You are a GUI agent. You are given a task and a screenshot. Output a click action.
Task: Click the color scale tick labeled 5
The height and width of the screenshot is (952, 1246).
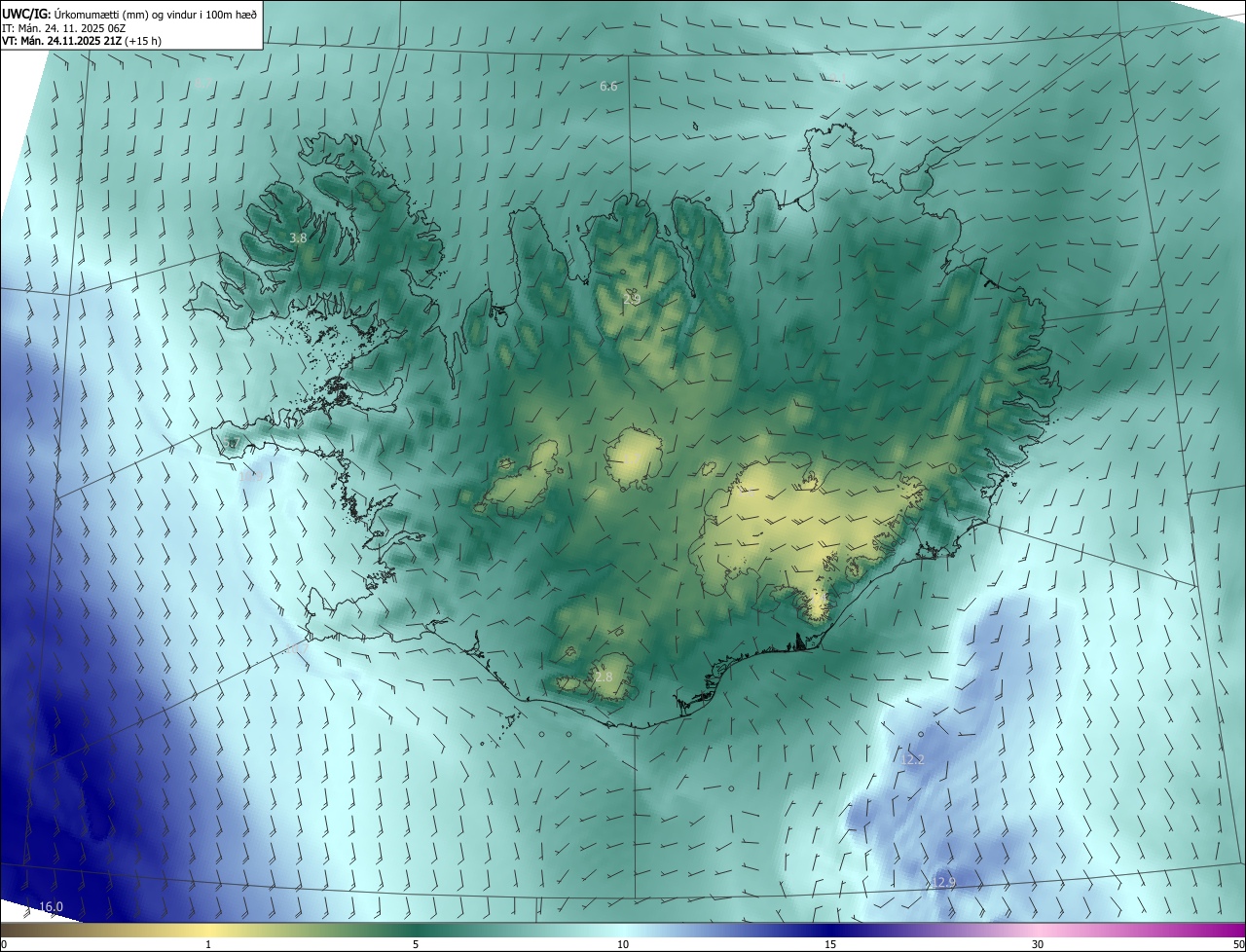(416, 944)
